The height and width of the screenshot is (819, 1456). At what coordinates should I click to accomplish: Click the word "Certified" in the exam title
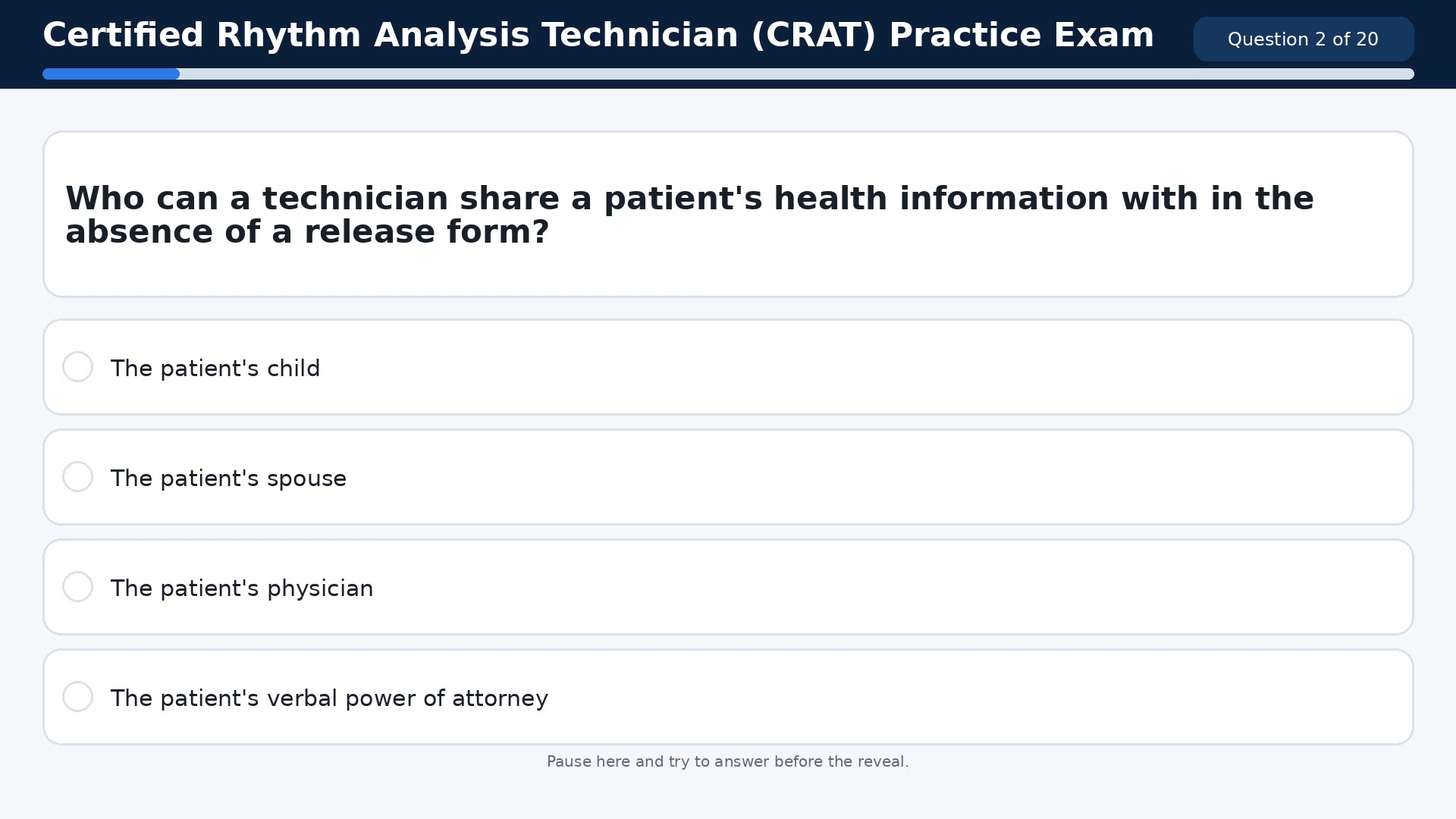(x=123, y=36)
